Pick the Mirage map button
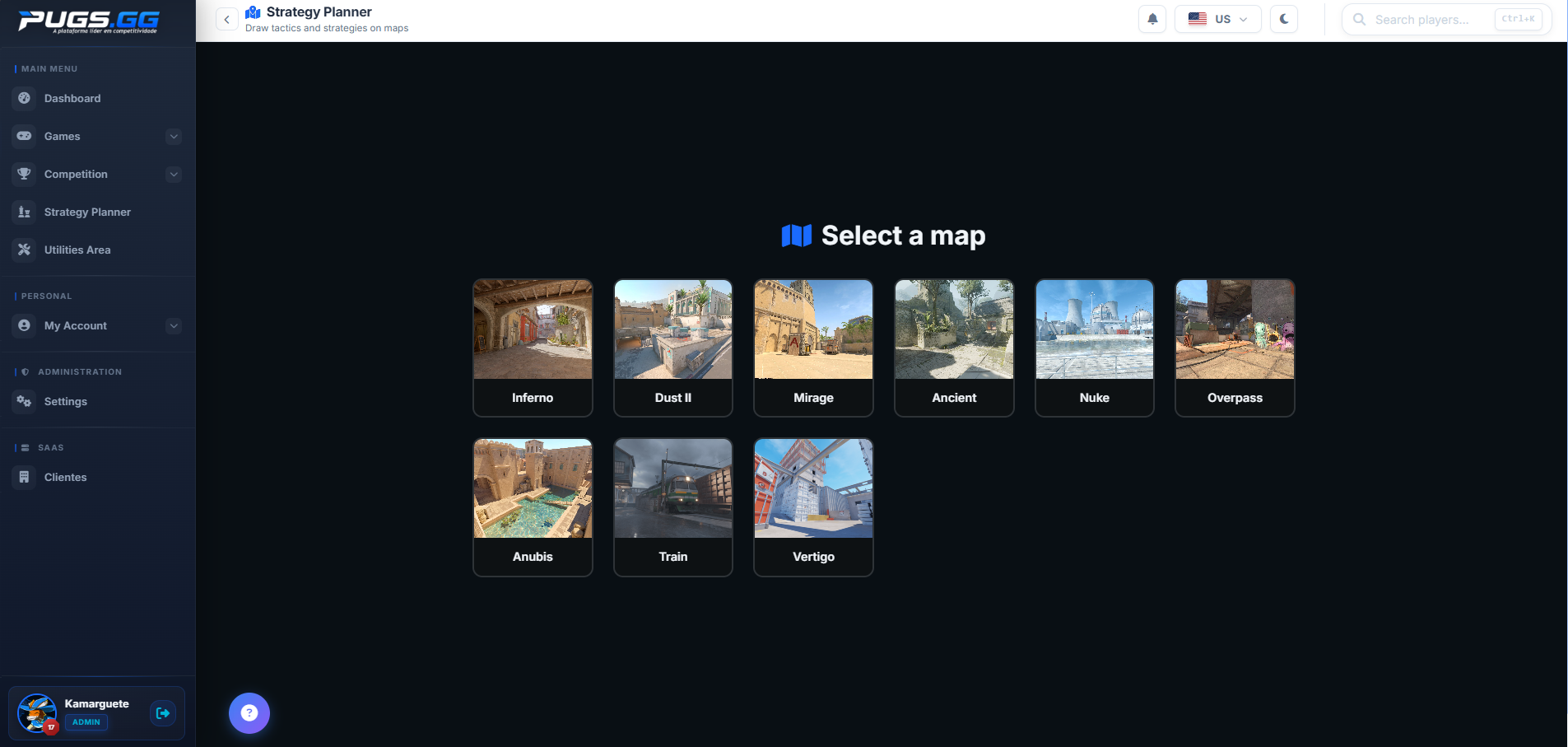The width and height of the screenshot is (1568, 747). [813, 348]
